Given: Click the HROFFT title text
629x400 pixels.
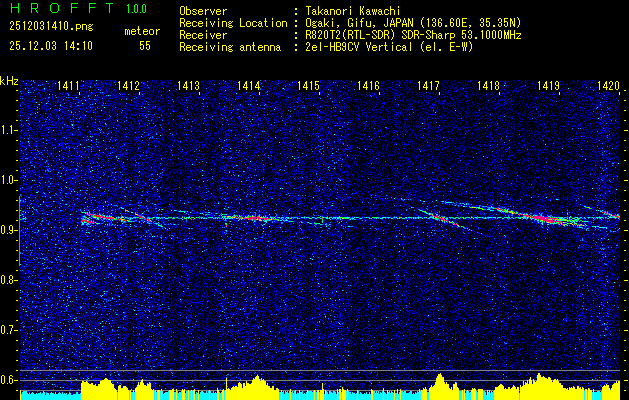Looking at the screenshot, I should pos(62,8).
